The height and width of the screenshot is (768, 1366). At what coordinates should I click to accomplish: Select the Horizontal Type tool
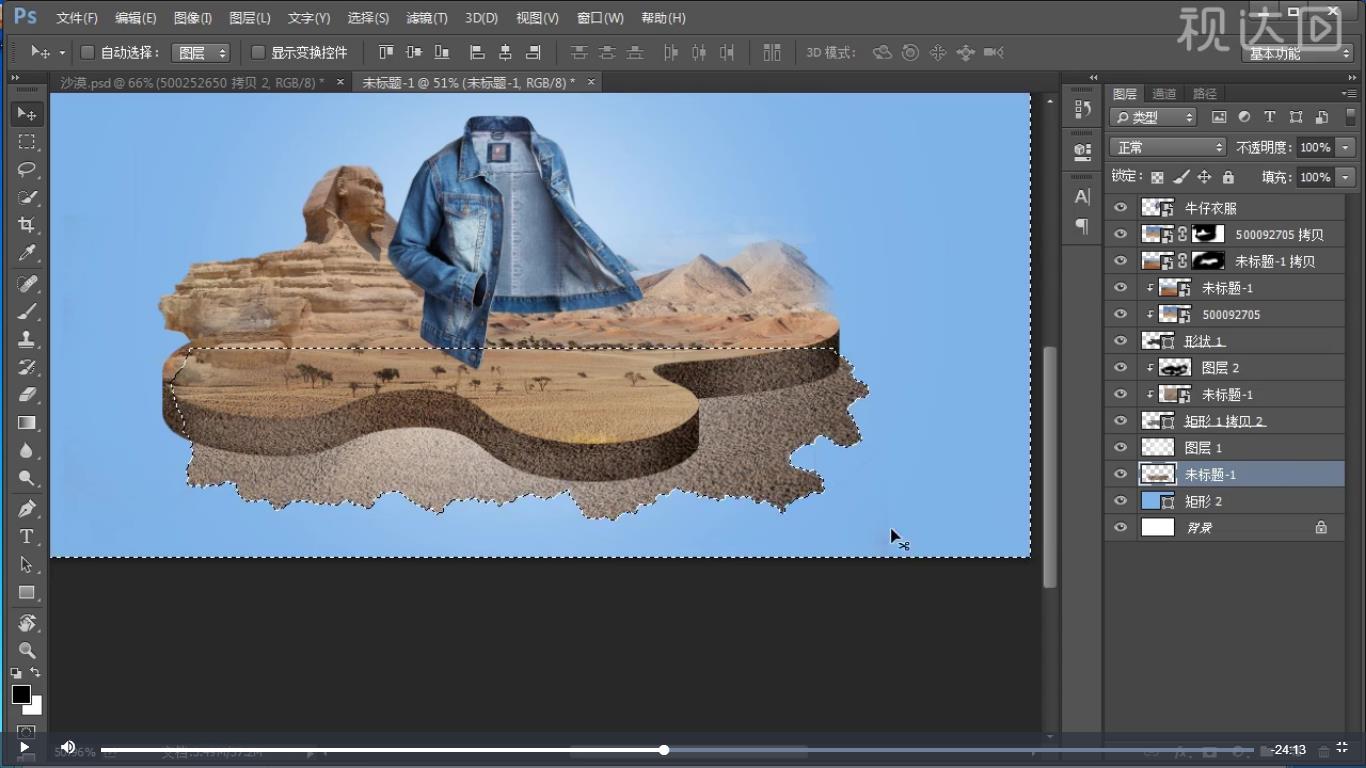[27, 537]
